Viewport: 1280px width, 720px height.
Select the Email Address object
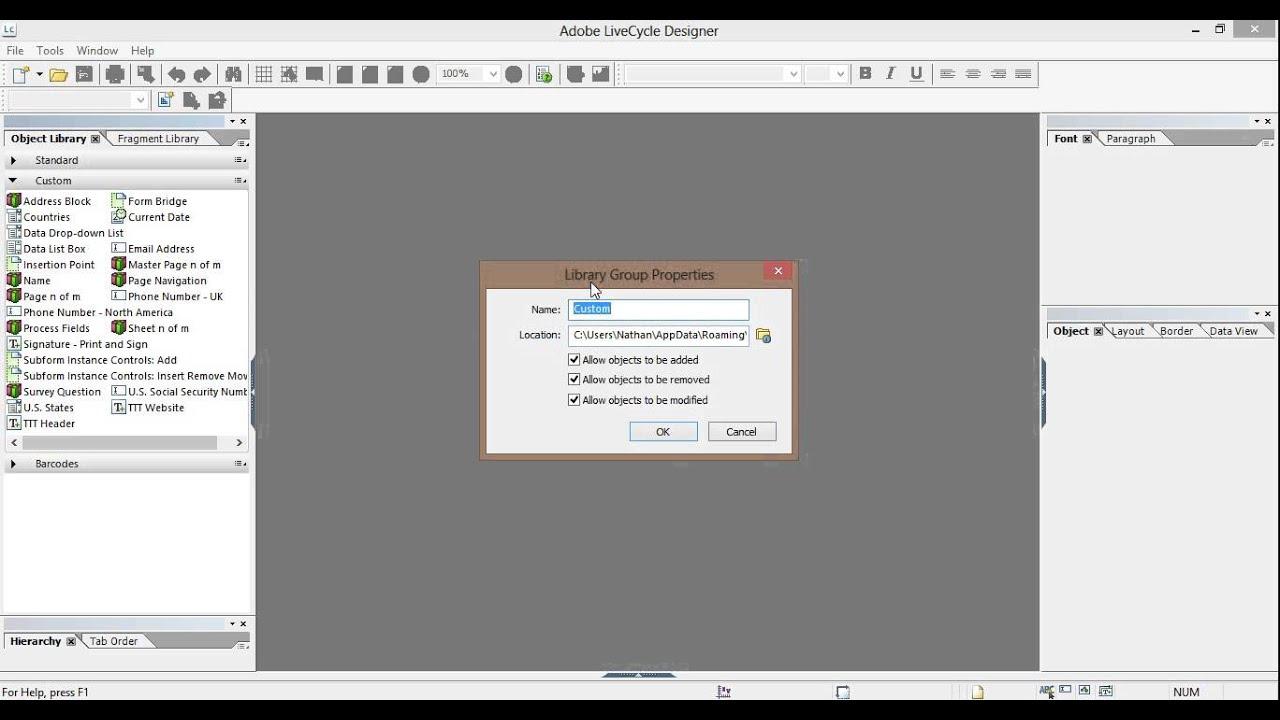coord(152,249)
